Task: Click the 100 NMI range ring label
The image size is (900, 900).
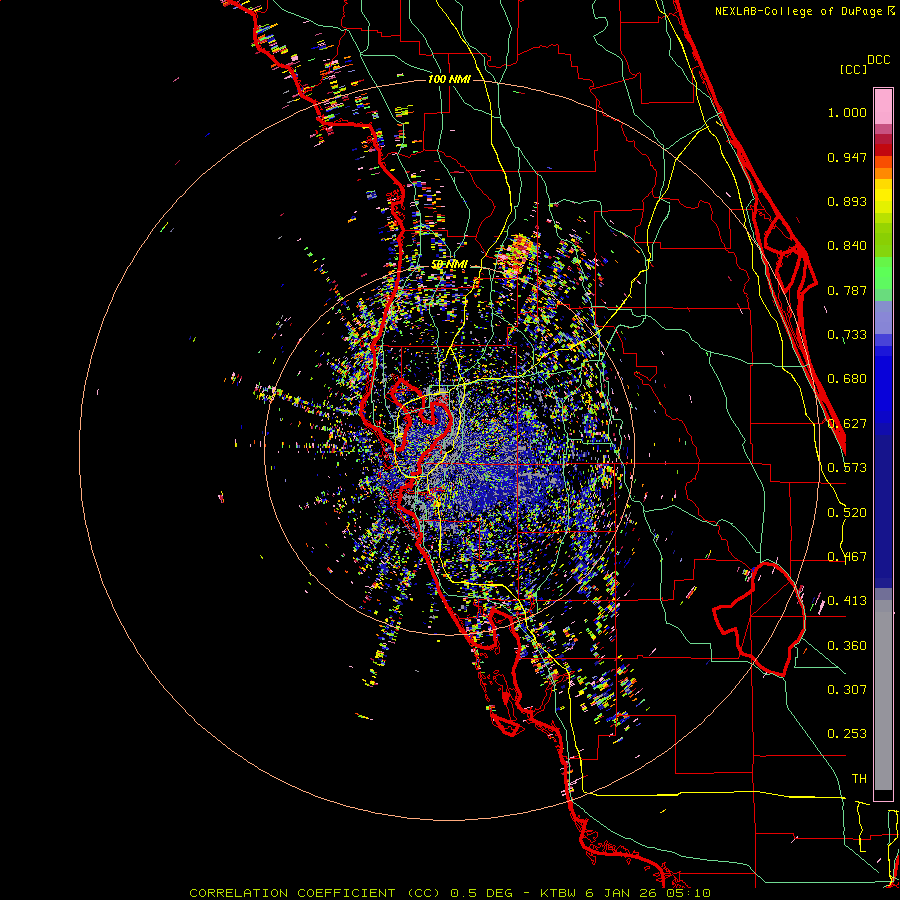Action: point(449,79)
